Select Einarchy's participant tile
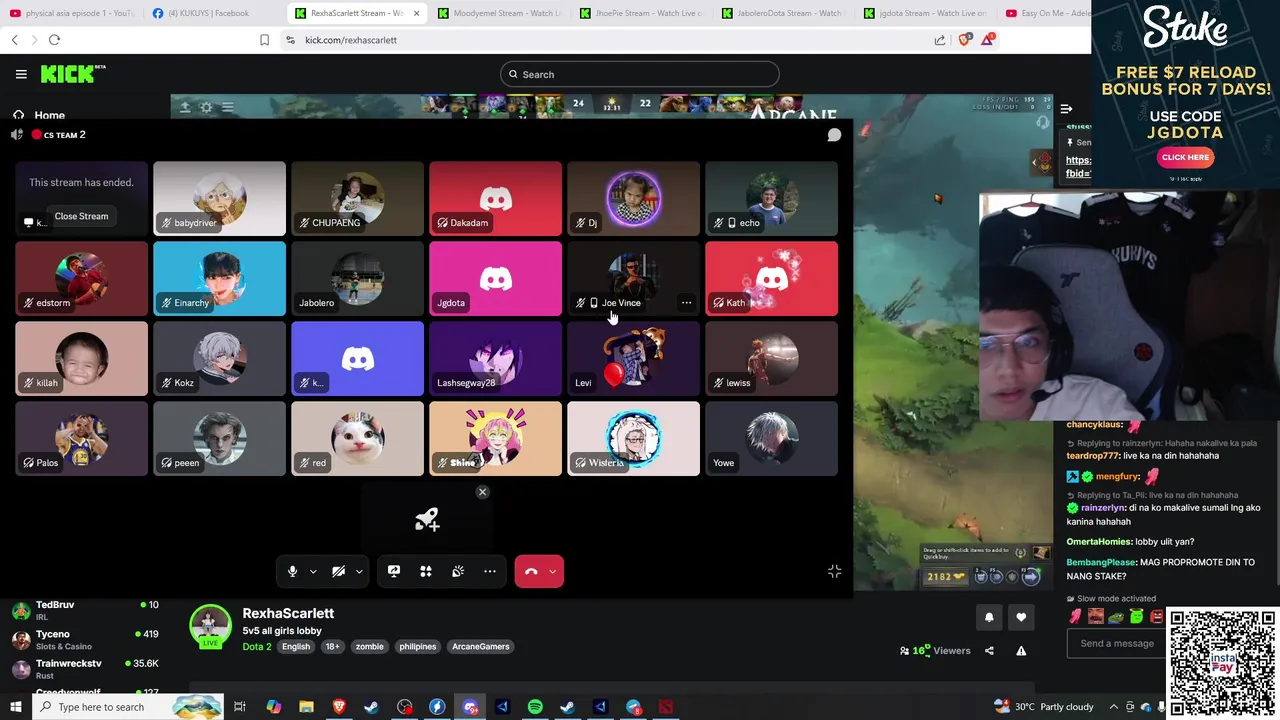1280x720 pixels. [x=219, y=279]
